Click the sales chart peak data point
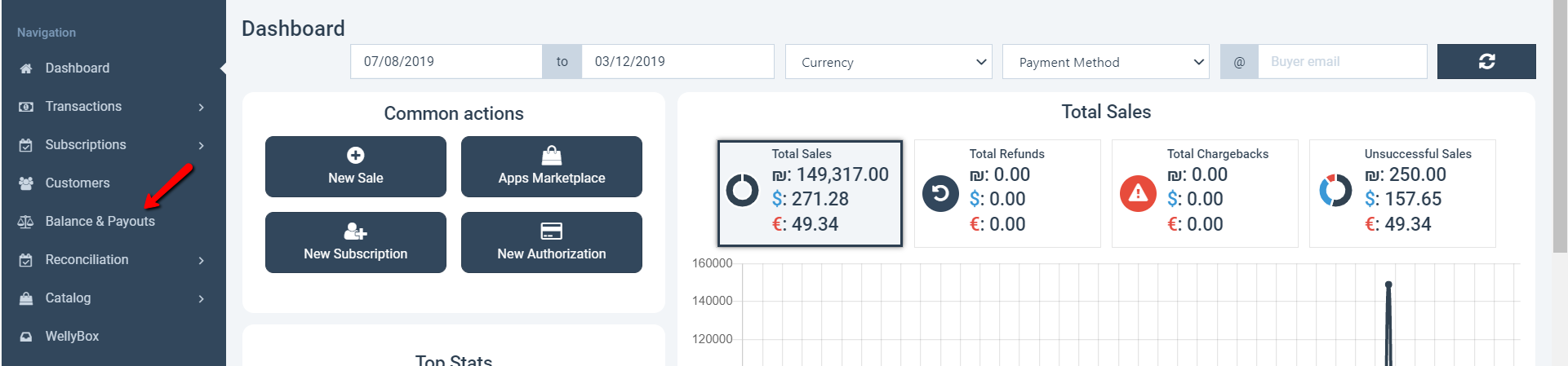Screen dimensions: 1568x366 click(x=1388, y=284)
